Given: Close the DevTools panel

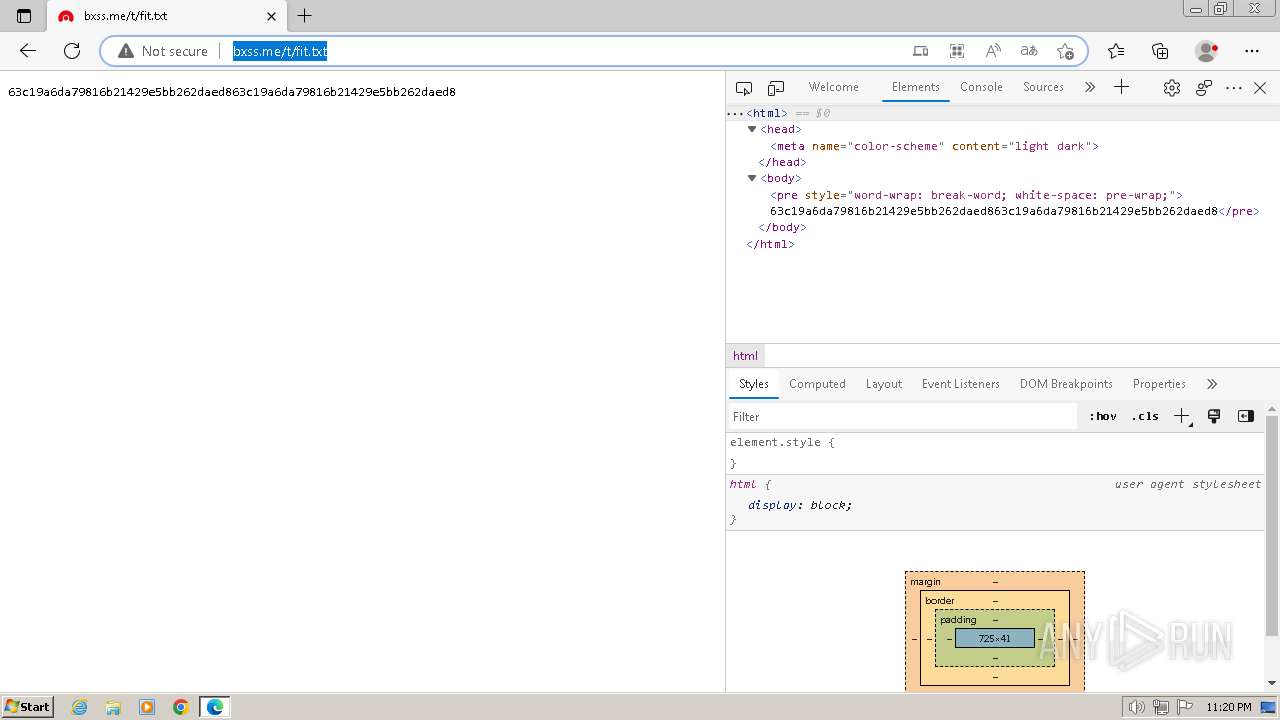Looking at the screenshot, I should 1260,88.
